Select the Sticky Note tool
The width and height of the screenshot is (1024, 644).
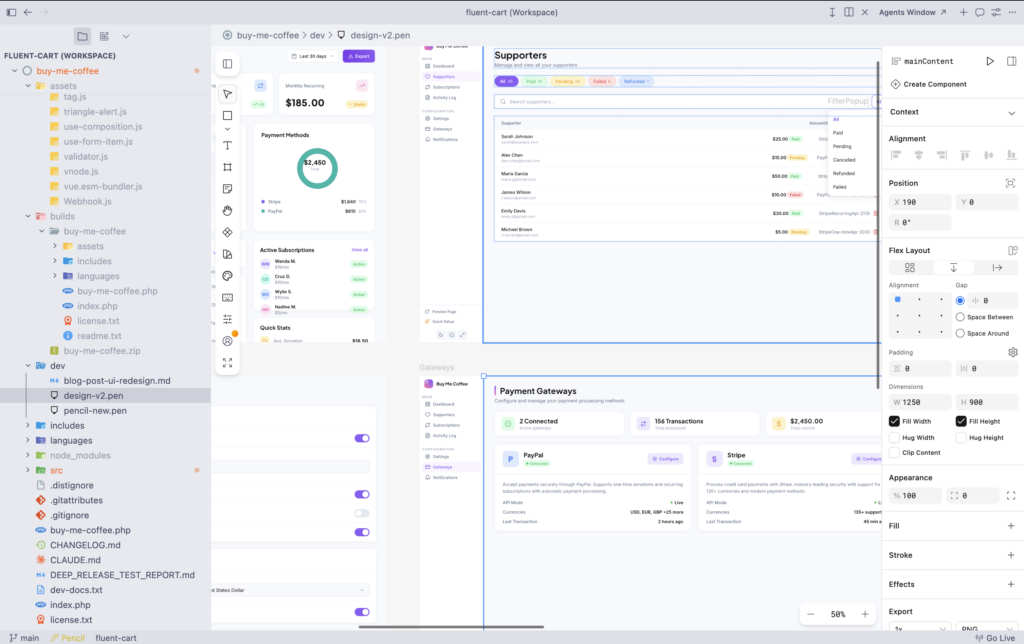click(228, 188)
